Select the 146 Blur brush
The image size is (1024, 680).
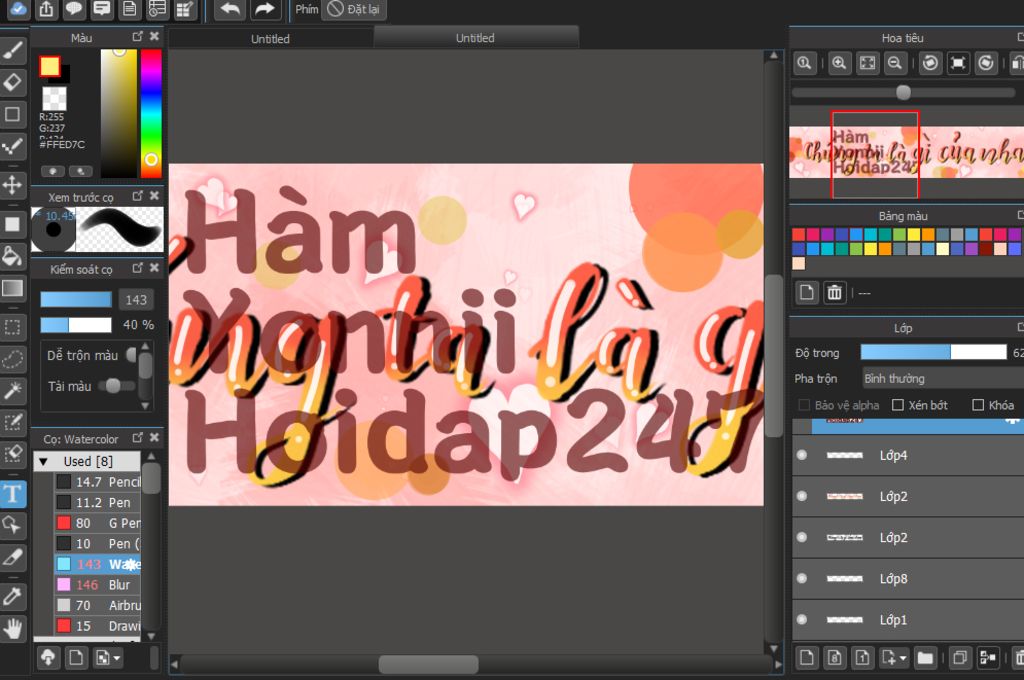98,585
